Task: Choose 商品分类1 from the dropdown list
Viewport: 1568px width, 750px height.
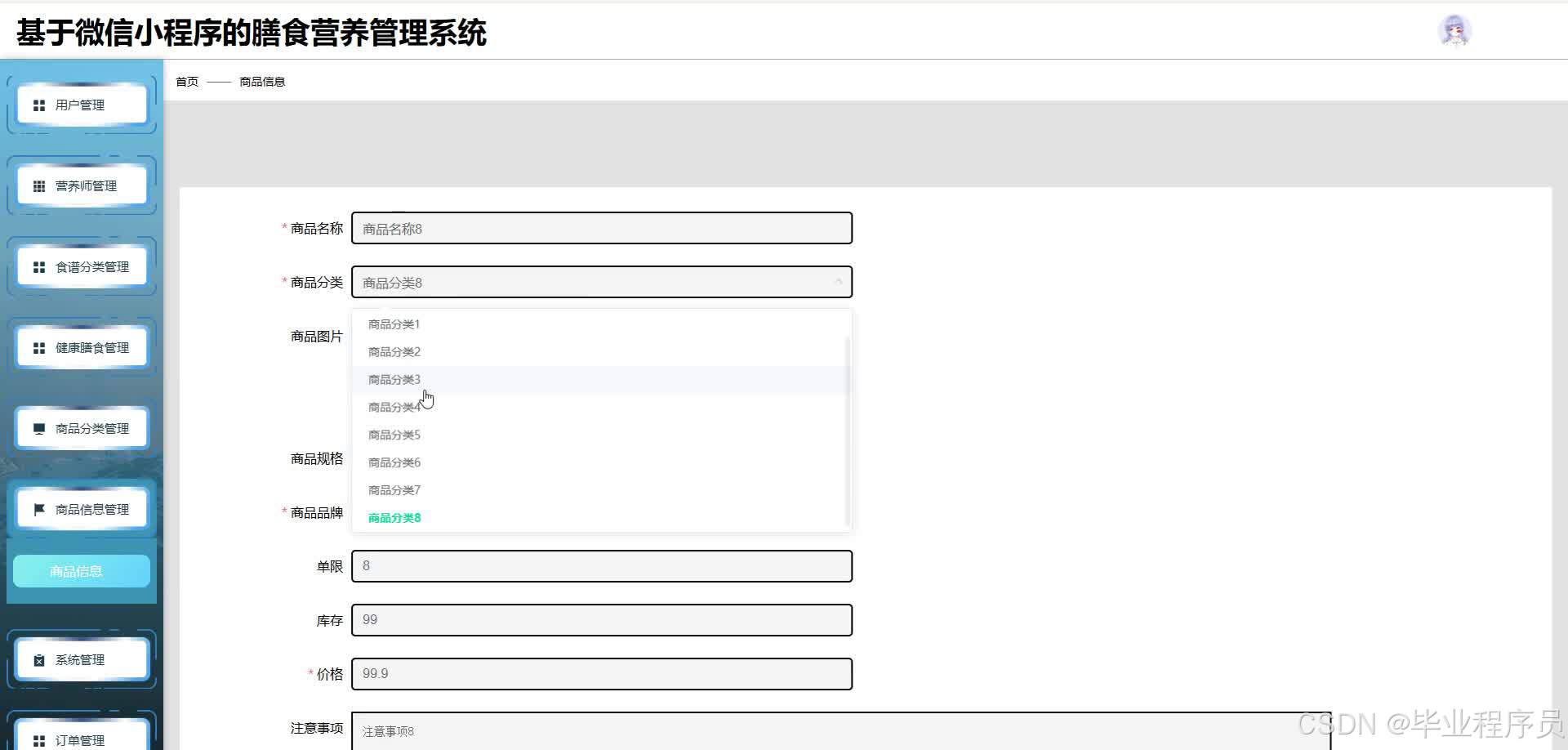Action: [x=602, y=324]
